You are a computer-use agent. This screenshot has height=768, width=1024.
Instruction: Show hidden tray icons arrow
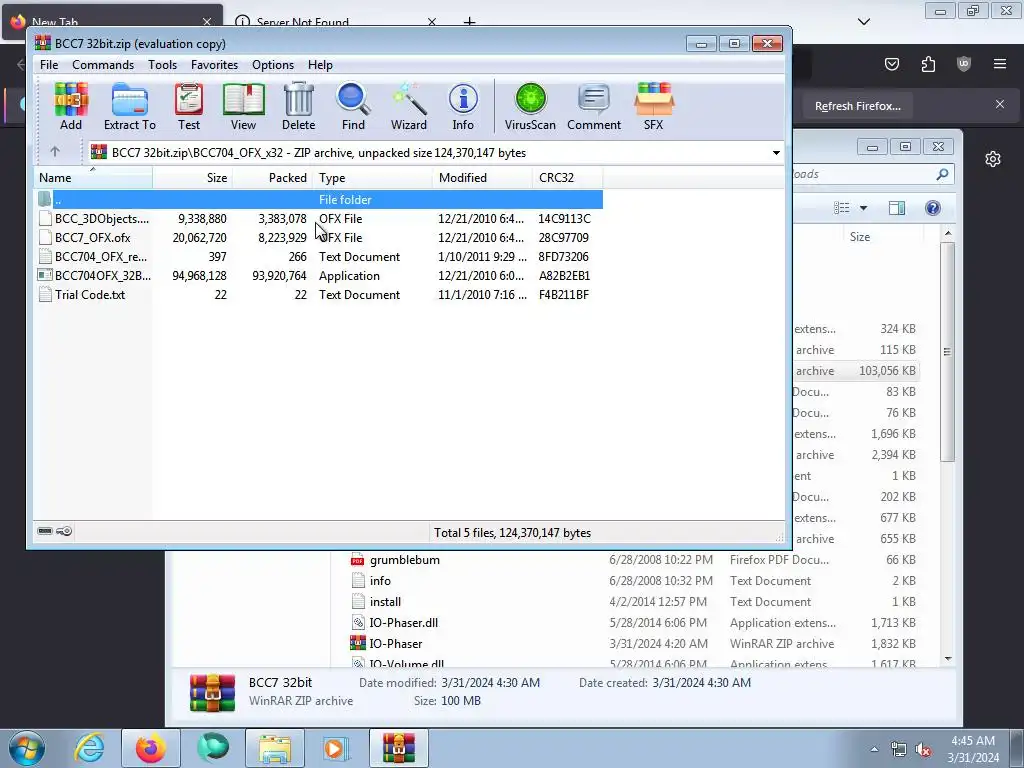(x=874, y=749)
